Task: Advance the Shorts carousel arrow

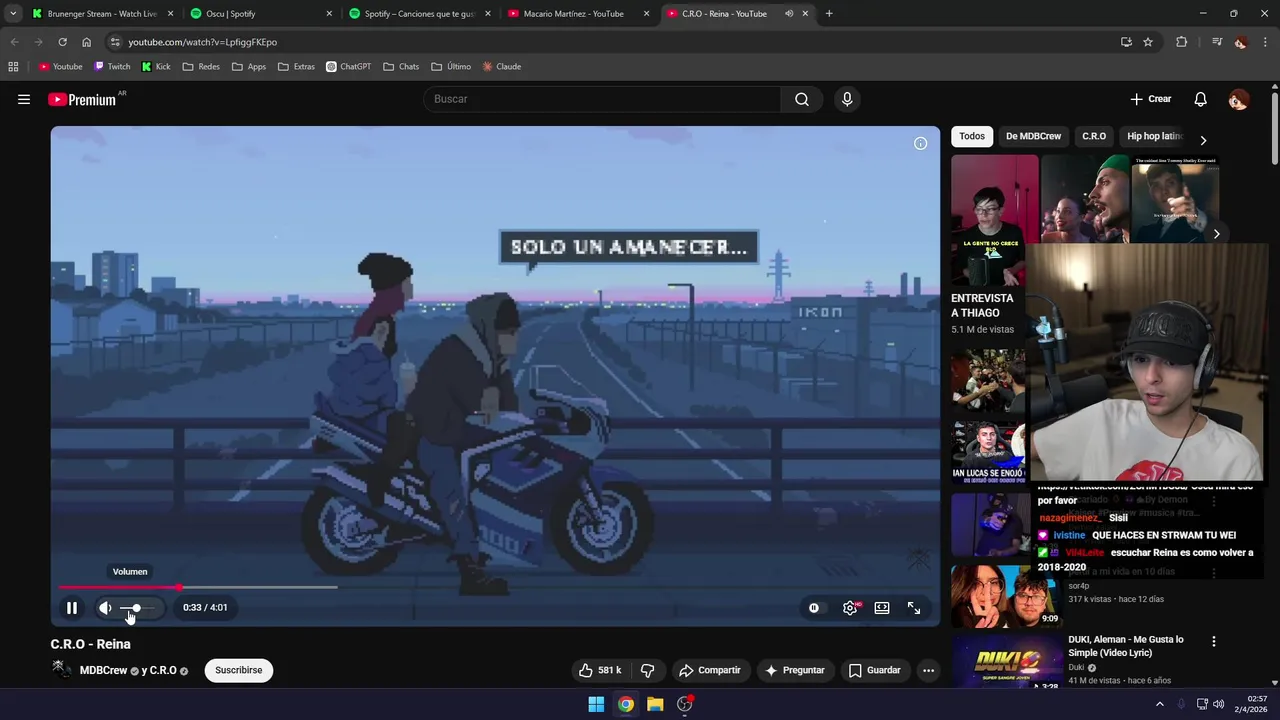Action: point(1216,234)
